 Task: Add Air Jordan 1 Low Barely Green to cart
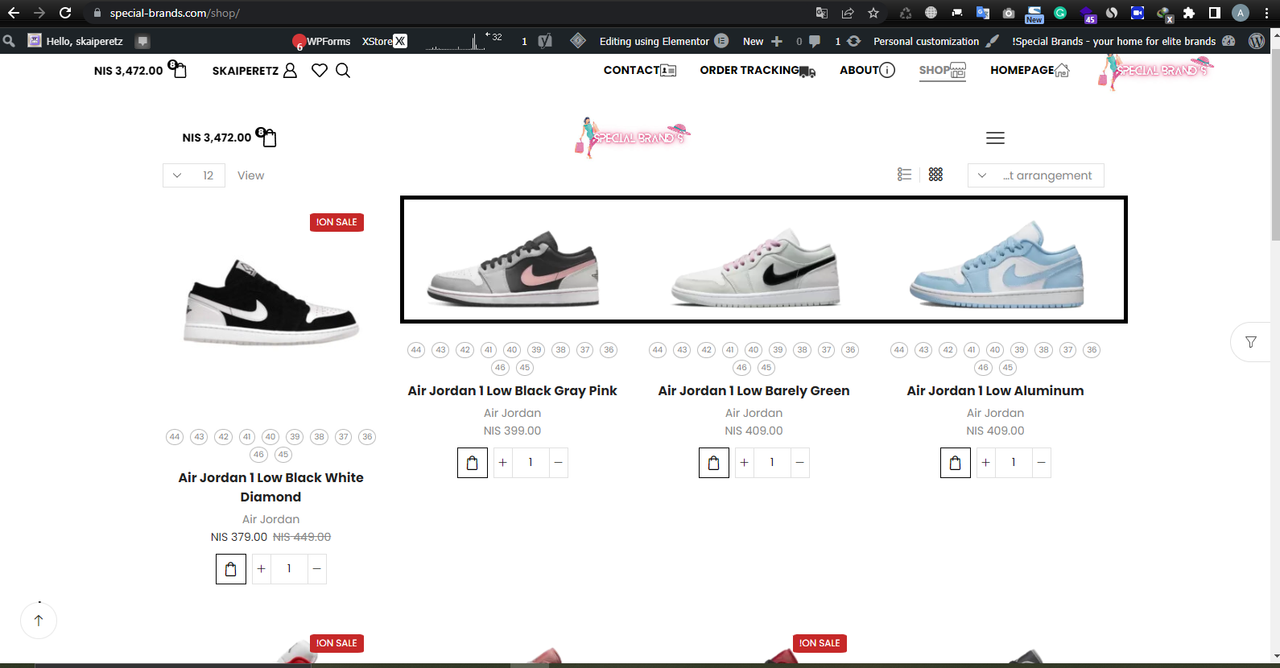714,463
